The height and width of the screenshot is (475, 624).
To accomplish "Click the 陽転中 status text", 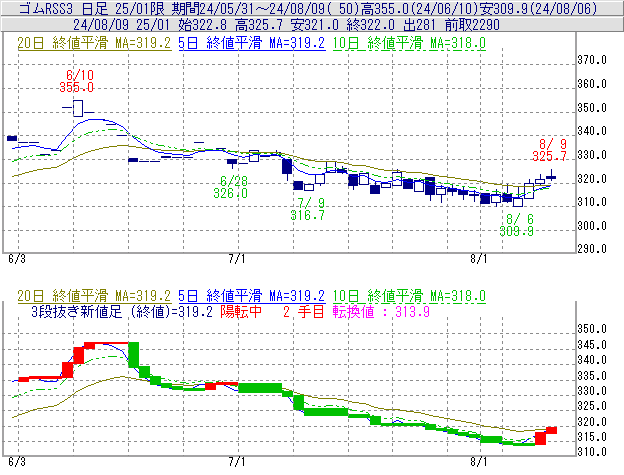I will click(241, 311).
